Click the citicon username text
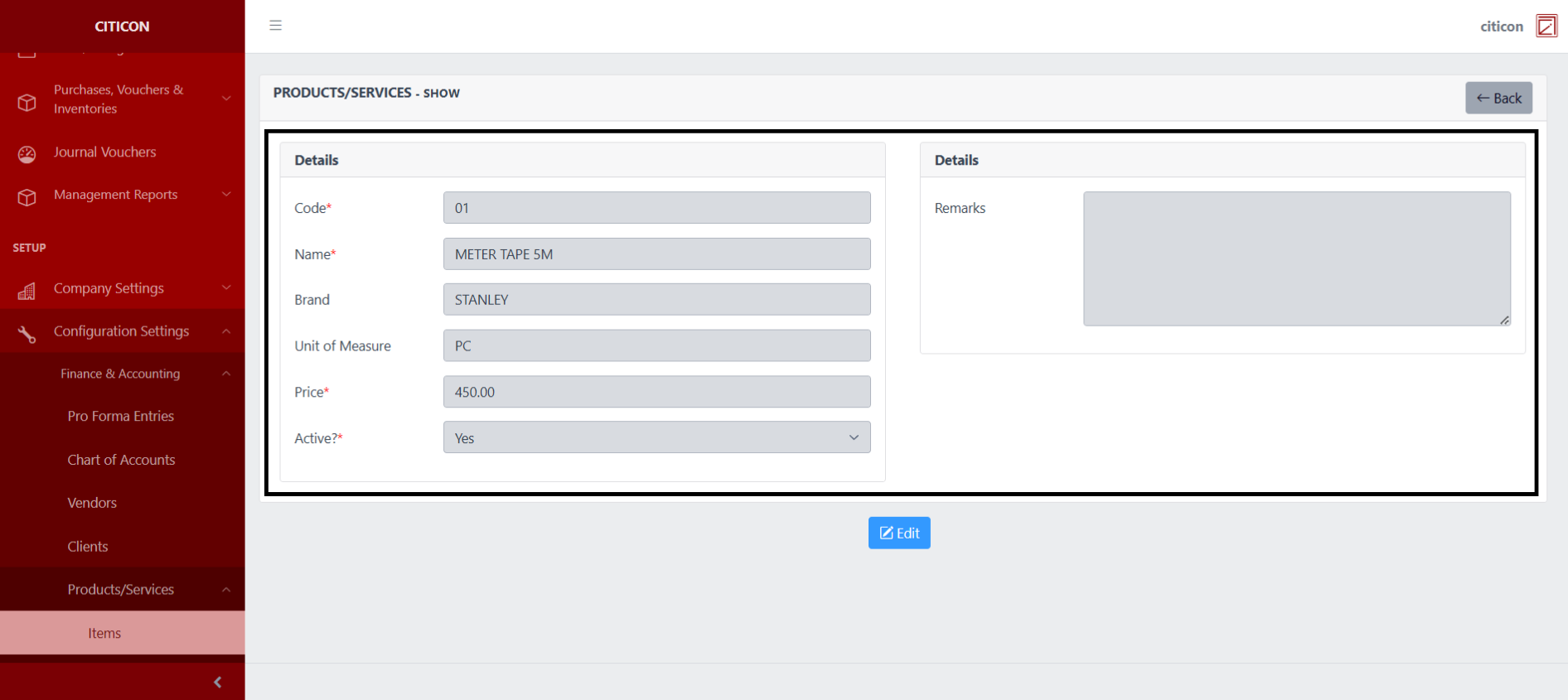The height and width of the screenshot is (700, 1568). pyautogui.click(x=1502, y=27)
